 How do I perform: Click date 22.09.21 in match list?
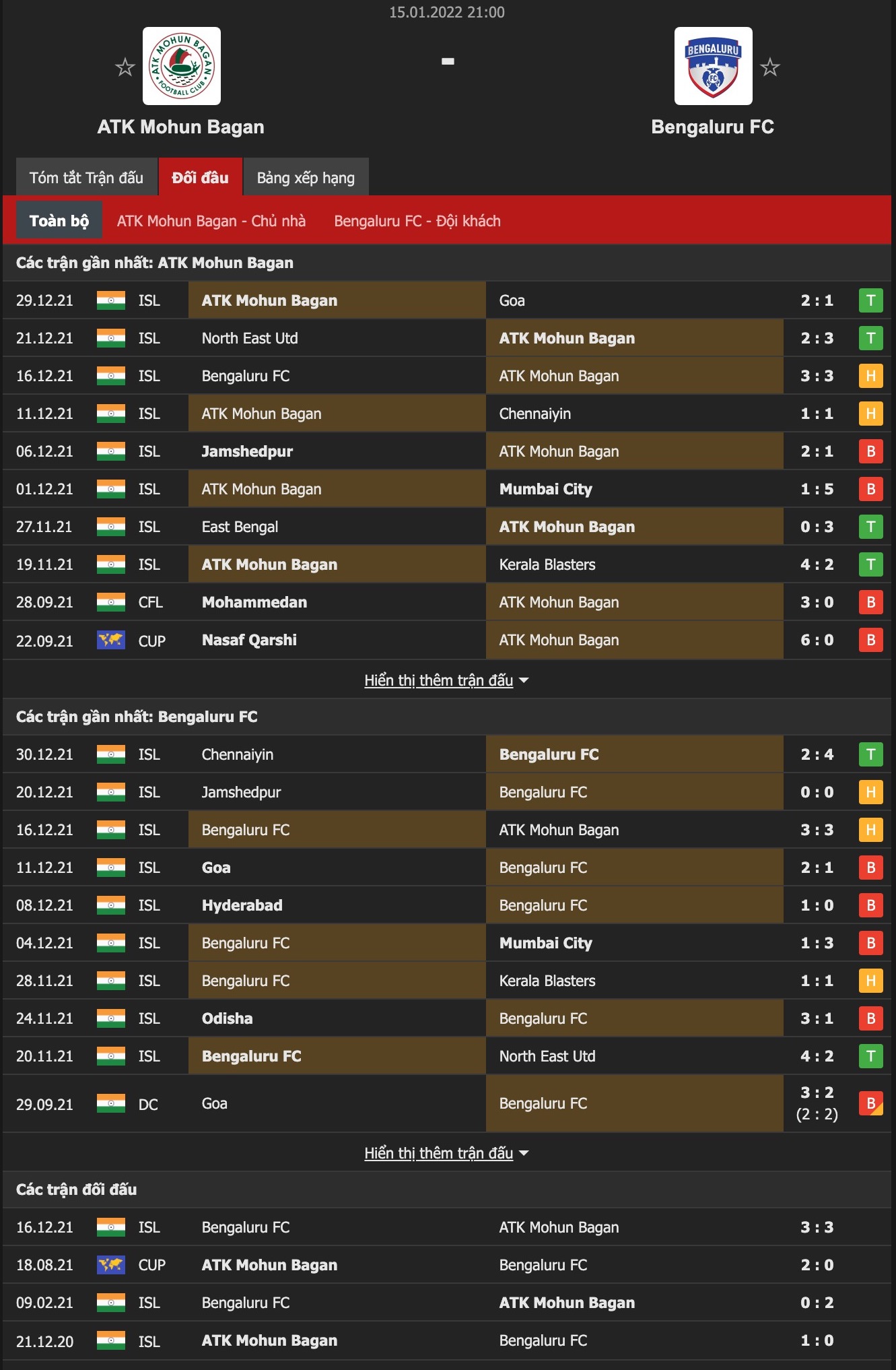click(44, 641)
